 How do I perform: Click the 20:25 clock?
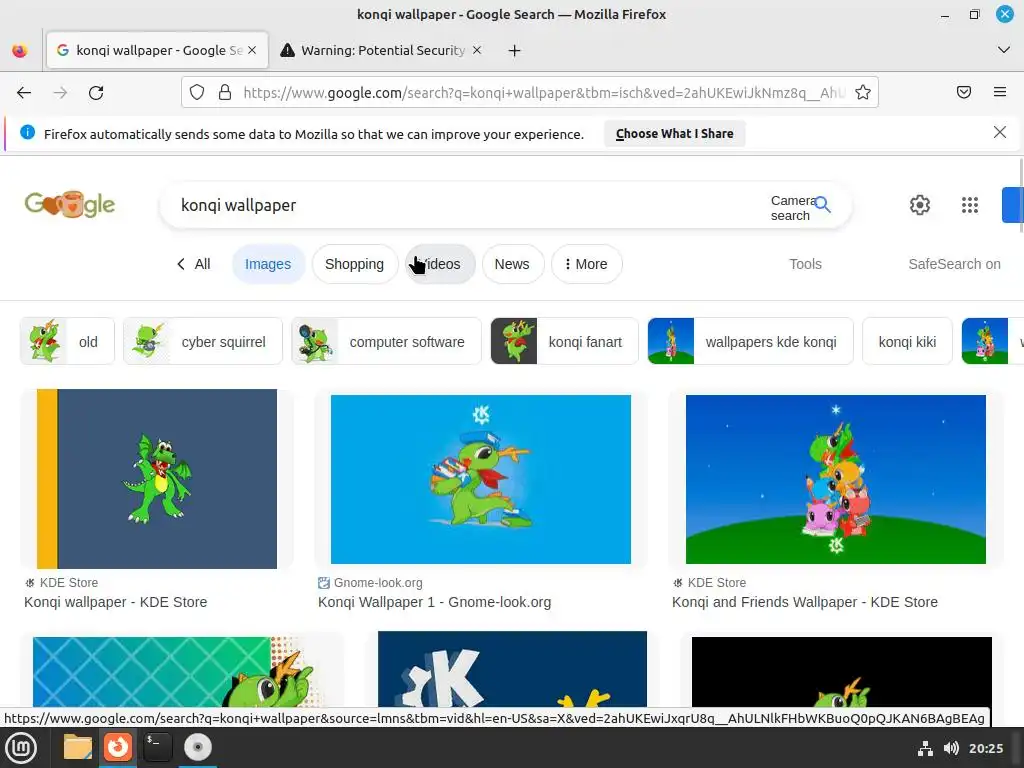tap(986, 748)
